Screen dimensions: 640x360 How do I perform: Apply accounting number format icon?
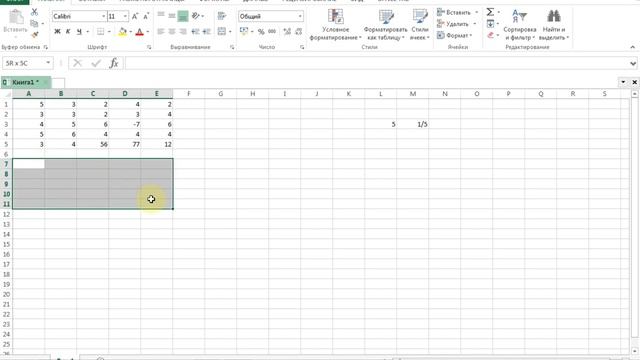click(x=244, y=31)
